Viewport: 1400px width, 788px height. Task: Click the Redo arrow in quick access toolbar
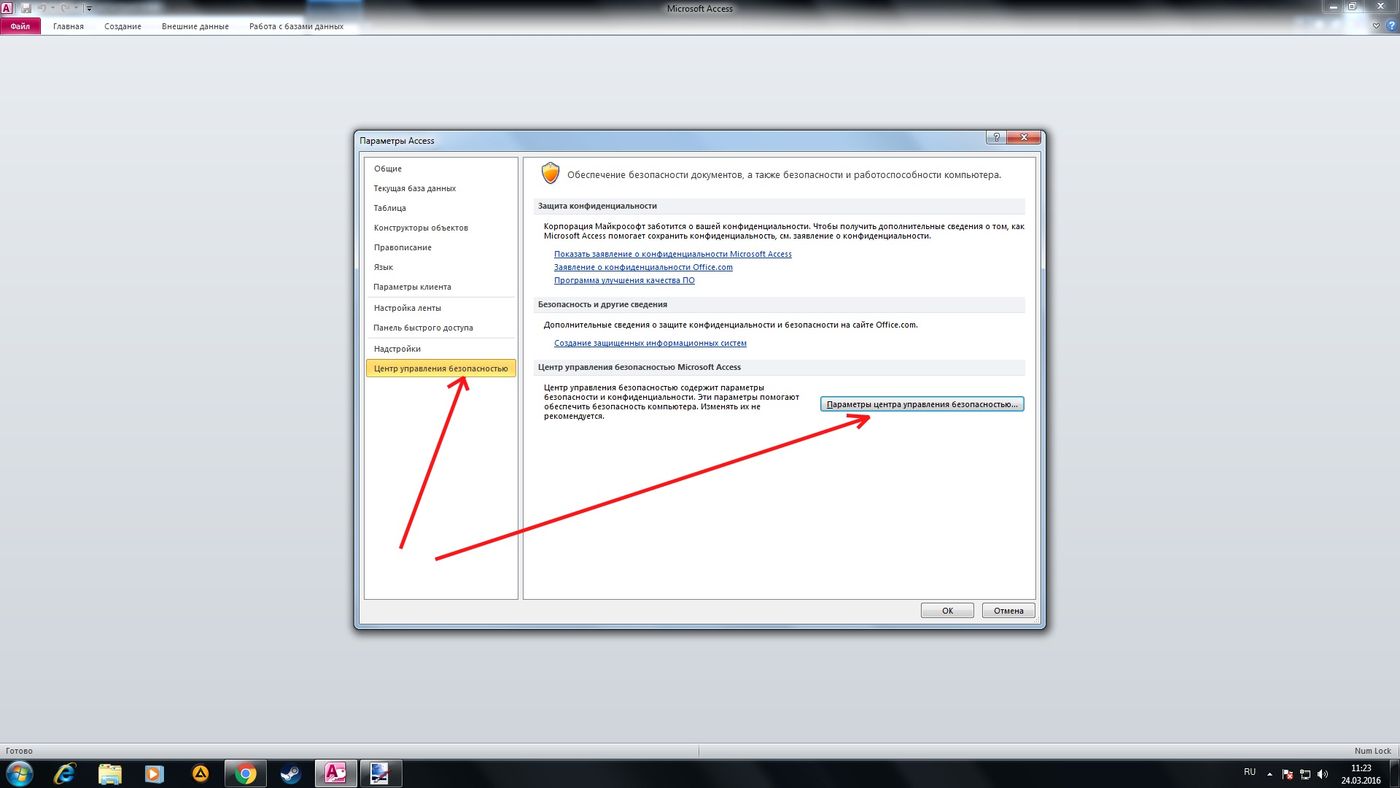[66, 8]
